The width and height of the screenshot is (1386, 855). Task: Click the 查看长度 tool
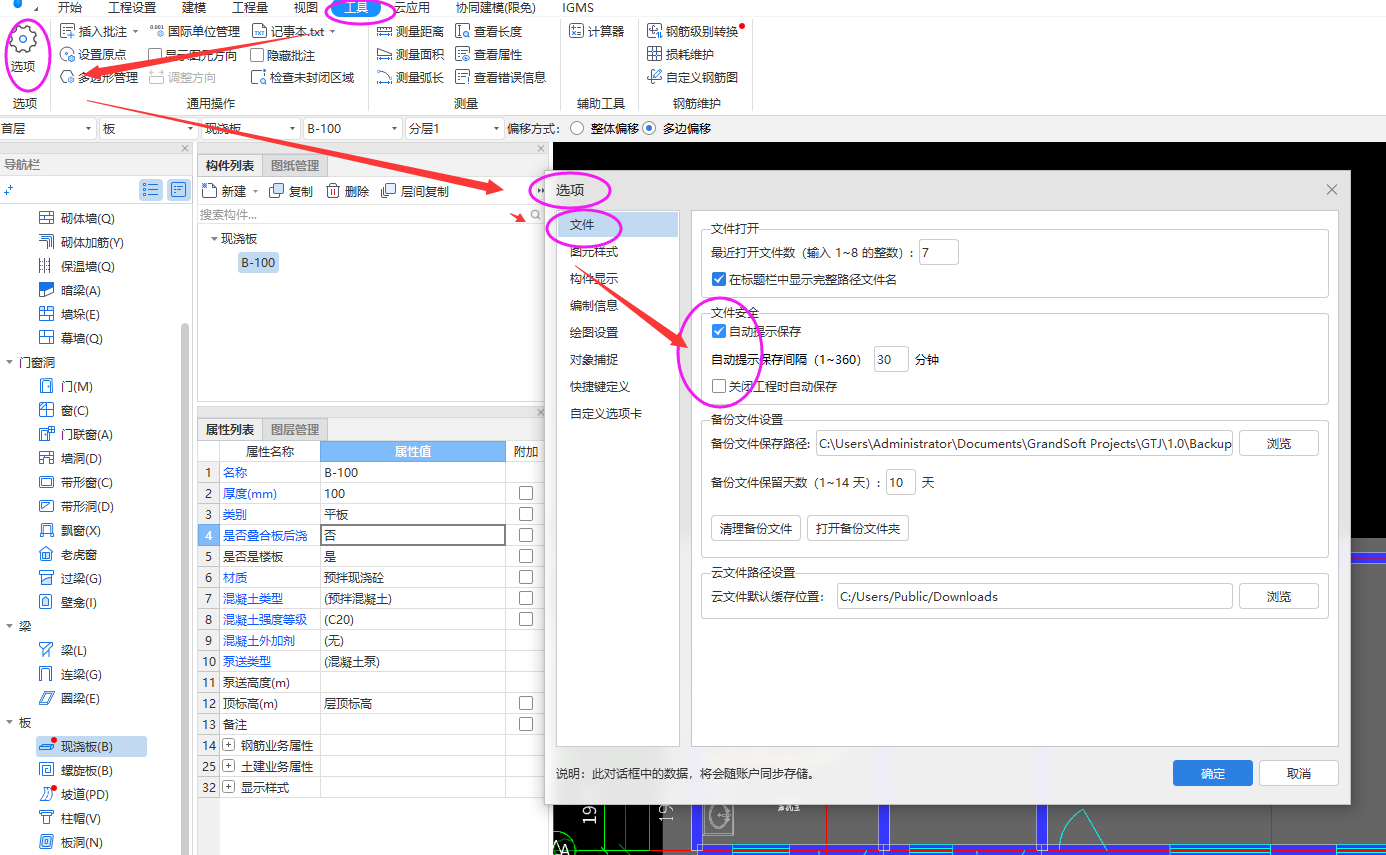488,32
